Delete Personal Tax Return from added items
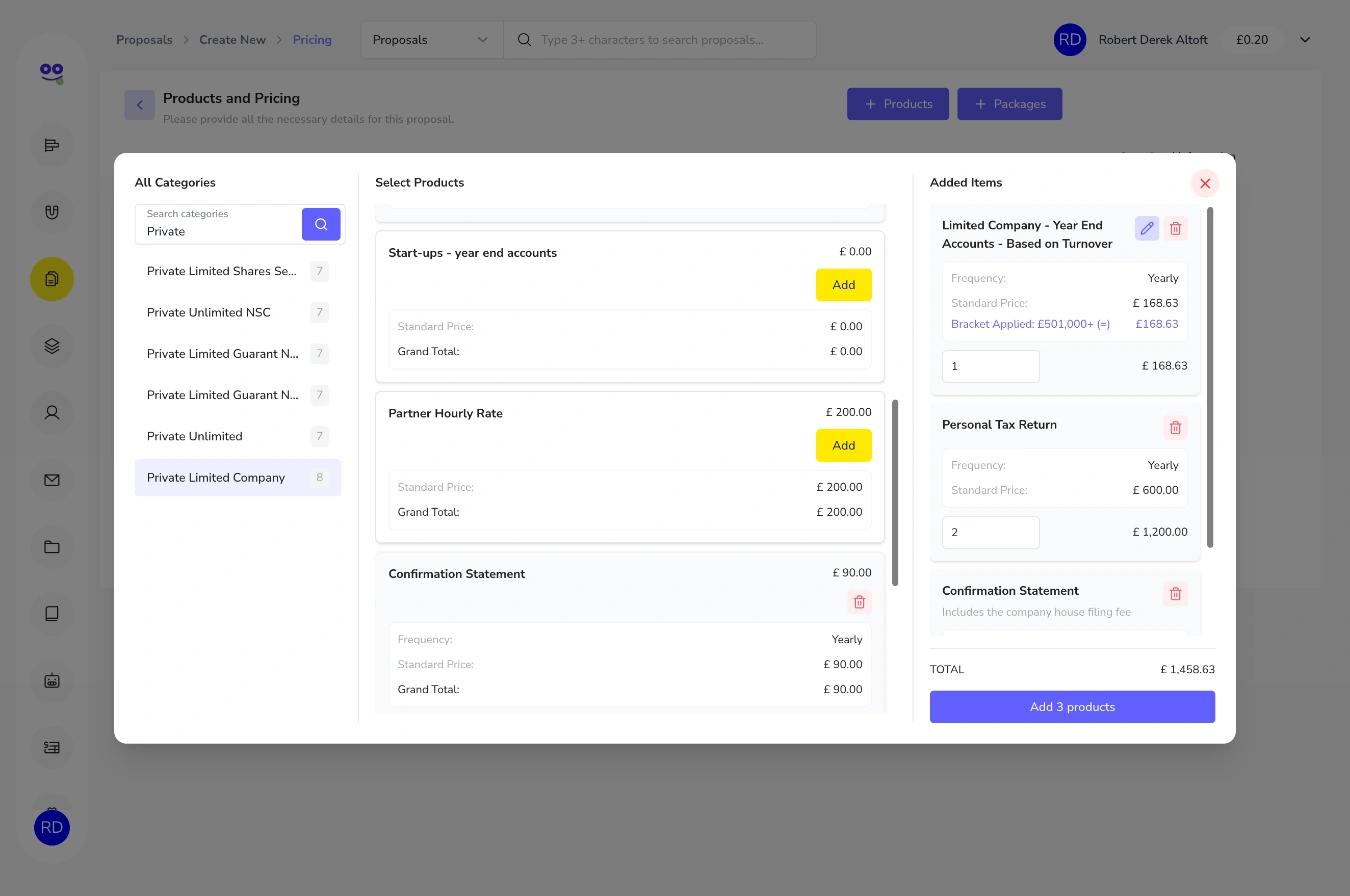 [x=1176, y=427]
